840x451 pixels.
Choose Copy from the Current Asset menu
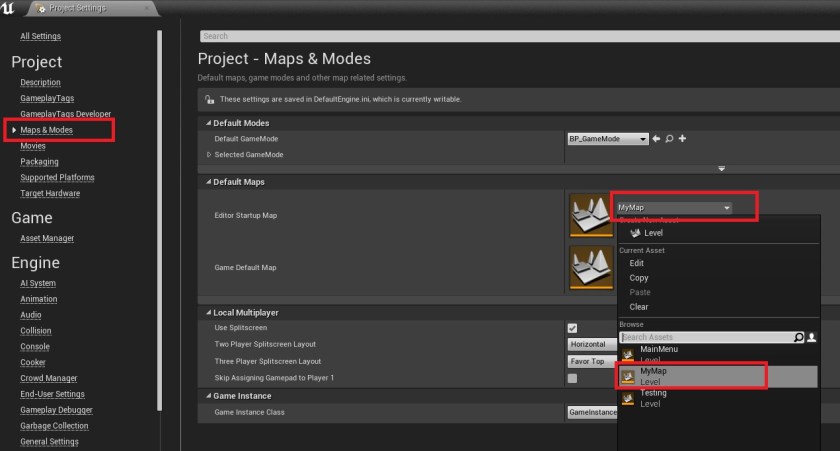pyautogui.click(x=638, y=278)
